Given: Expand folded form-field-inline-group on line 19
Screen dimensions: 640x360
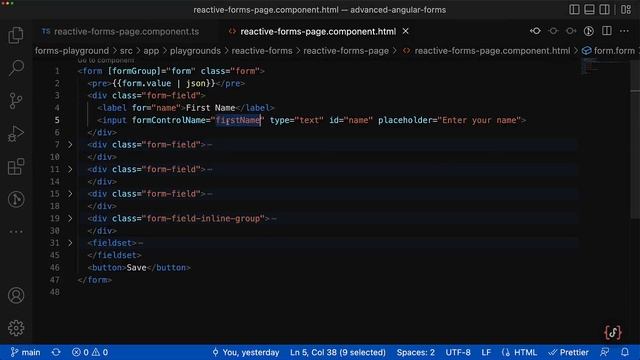Looking at the screenshot, I should coord(70,218).
